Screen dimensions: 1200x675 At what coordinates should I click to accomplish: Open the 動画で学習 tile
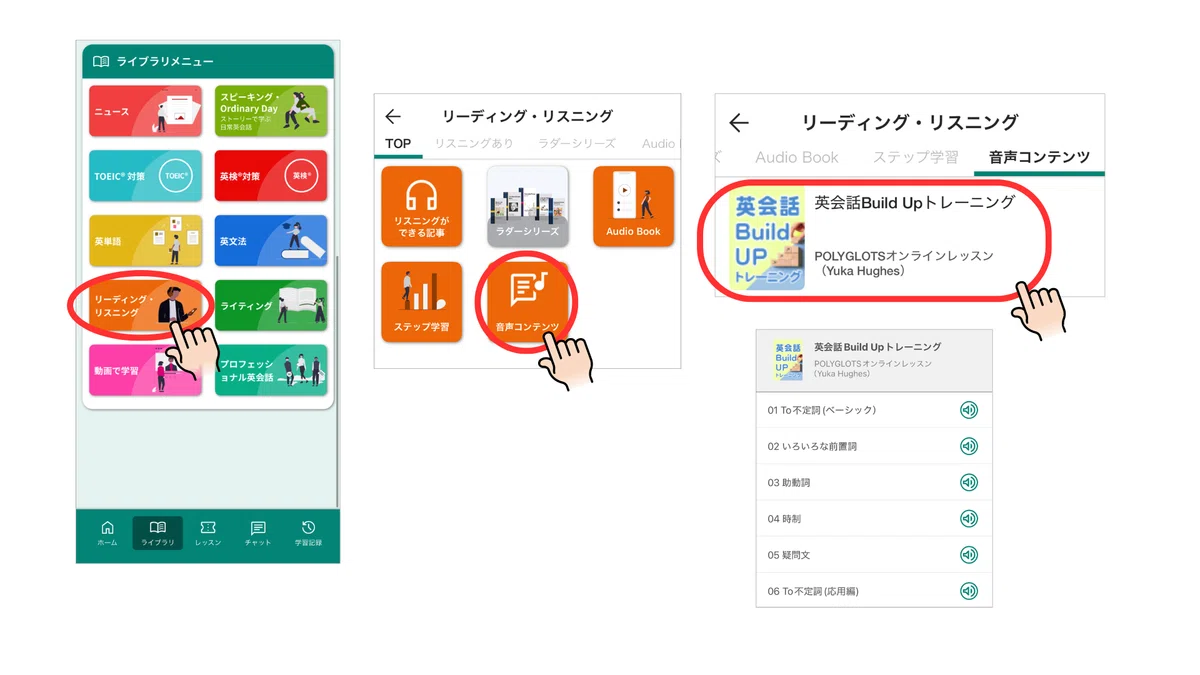tap(145, 370)
